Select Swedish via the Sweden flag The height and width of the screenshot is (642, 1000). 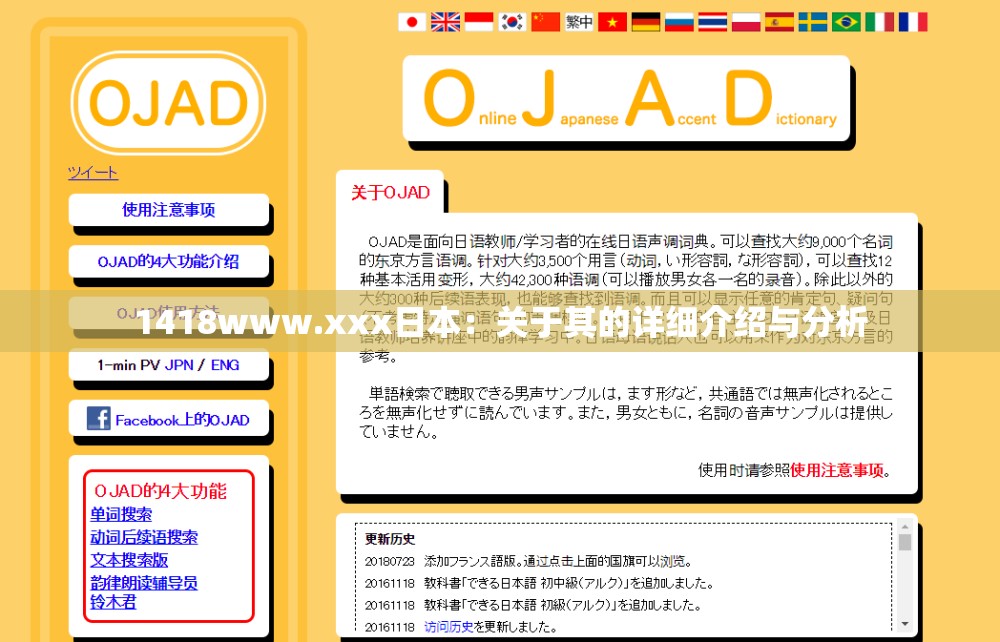(812, 20)
